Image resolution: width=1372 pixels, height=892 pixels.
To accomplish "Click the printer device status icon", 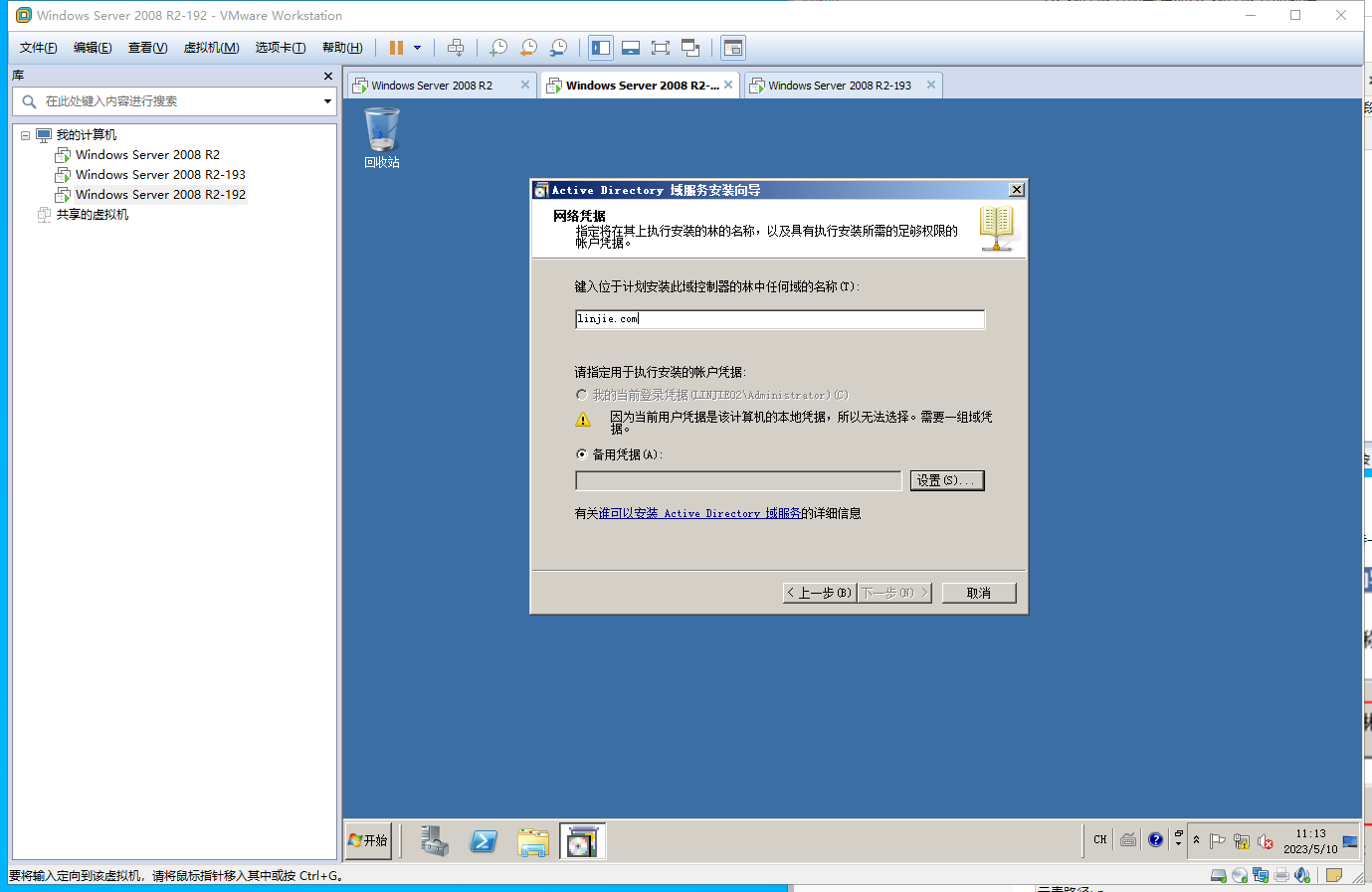I will pos(1281,876).
